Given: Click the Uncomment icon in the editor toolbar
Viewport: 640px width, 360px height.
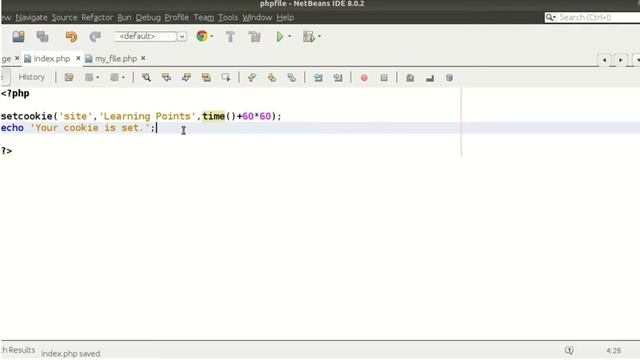Looking at the screenshot, I should [x=430, y=78].
